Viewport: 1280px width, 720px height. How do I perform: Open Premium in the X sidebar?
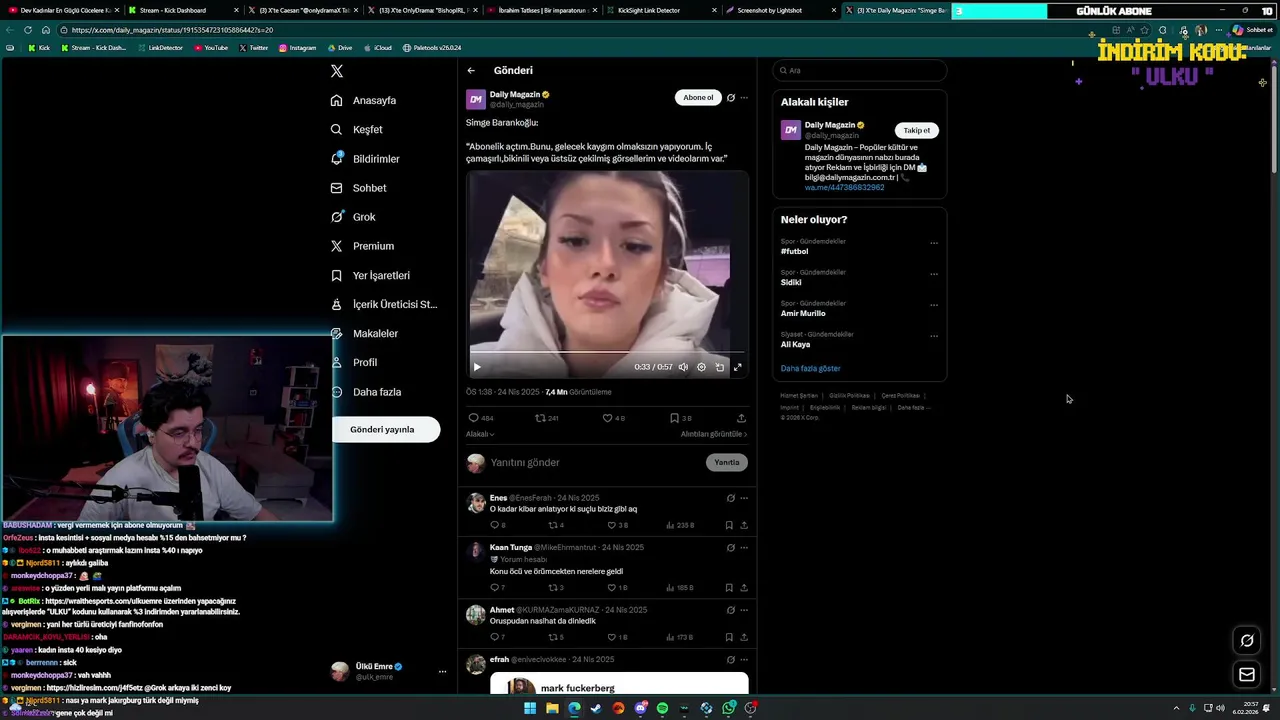pyautogui.click(x=362, y=246)
